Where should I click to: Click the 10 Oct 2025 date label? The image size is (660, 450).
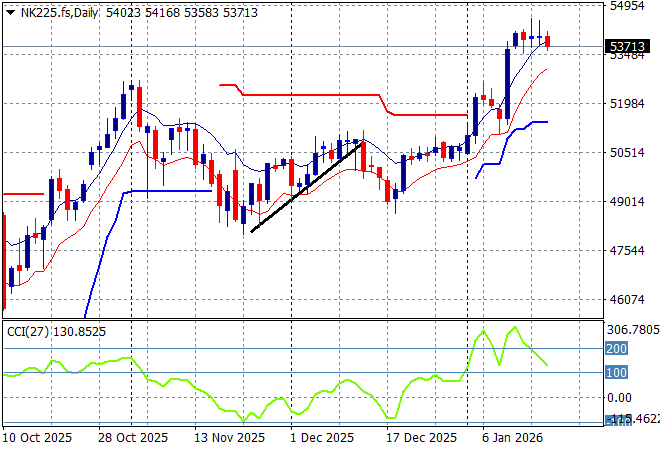[x=38, y=438]
